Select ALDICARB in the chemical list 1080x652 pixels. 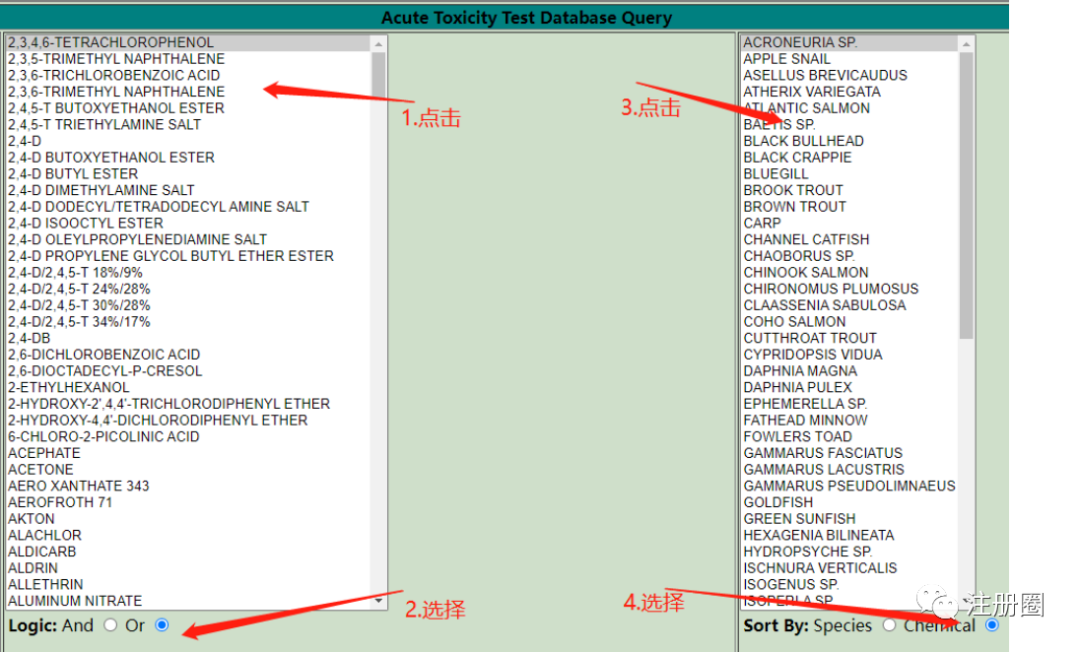point(188,551)
